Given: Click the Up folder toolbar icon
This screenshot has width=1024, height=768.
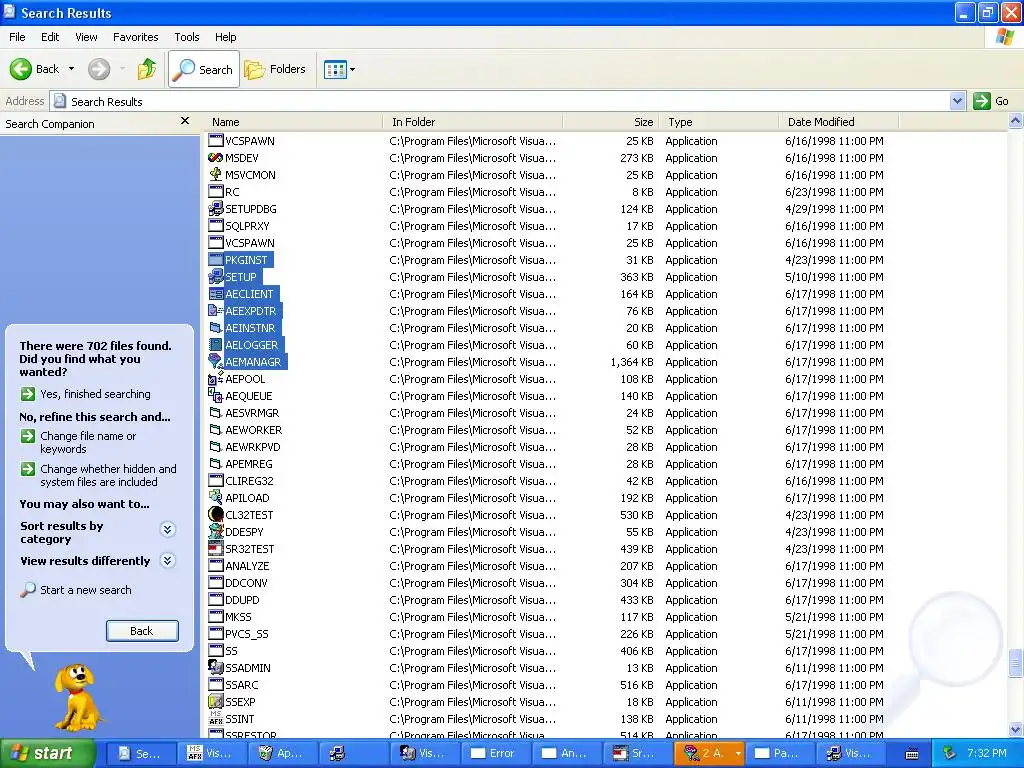Looking at the screenshot, I should (x=147, y=69).
